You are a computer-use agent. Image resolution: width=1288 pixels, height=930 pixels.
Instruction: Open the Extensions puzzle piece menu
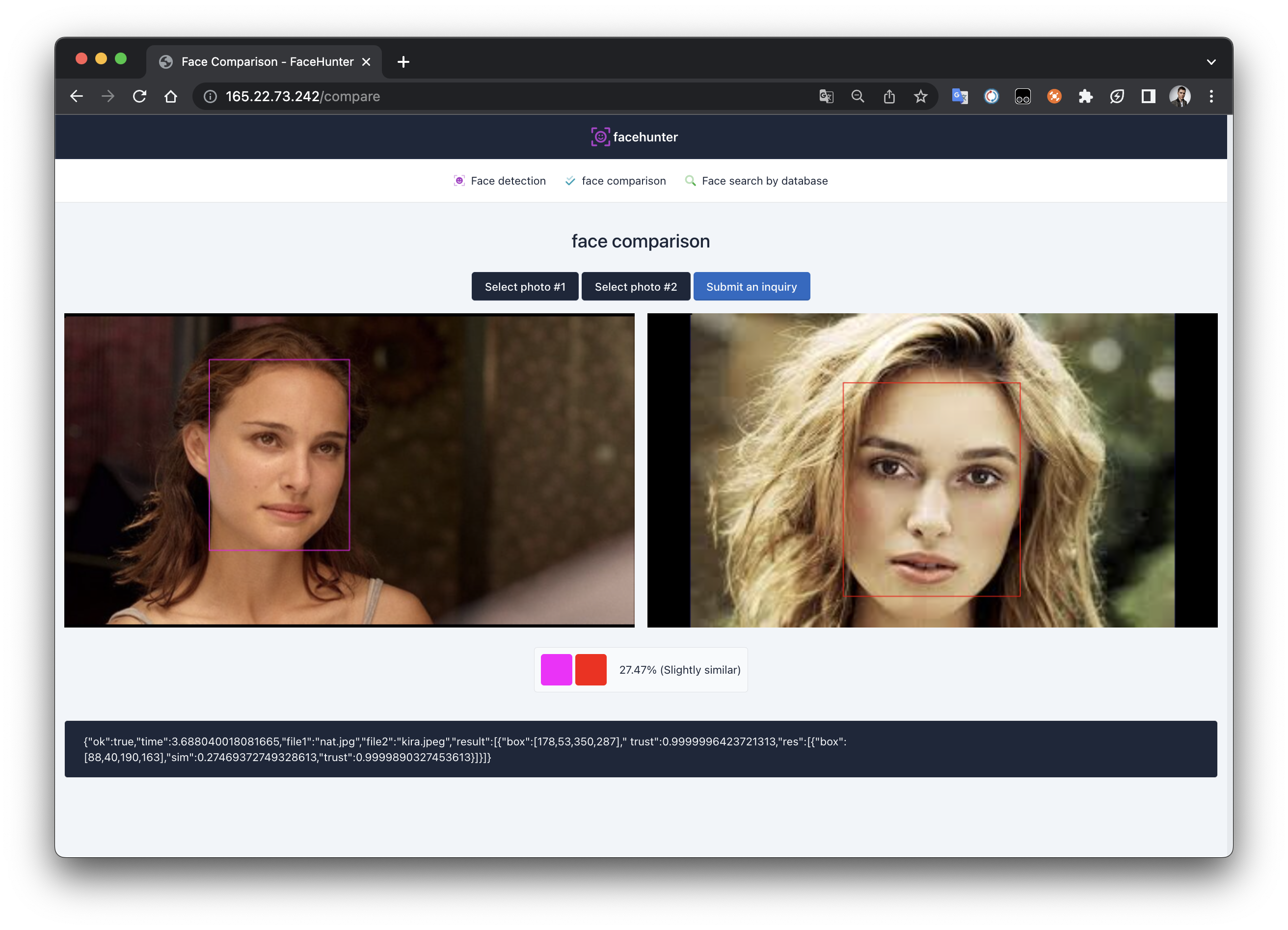(1086, 97)
